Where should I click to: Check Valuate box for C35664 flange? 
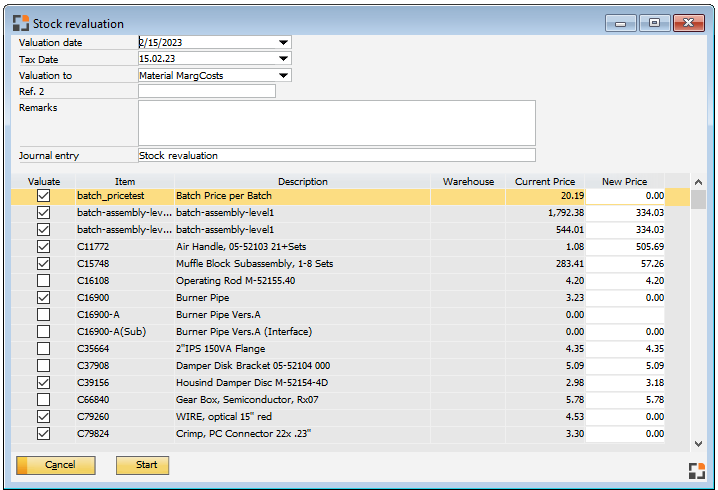(43, 349)
